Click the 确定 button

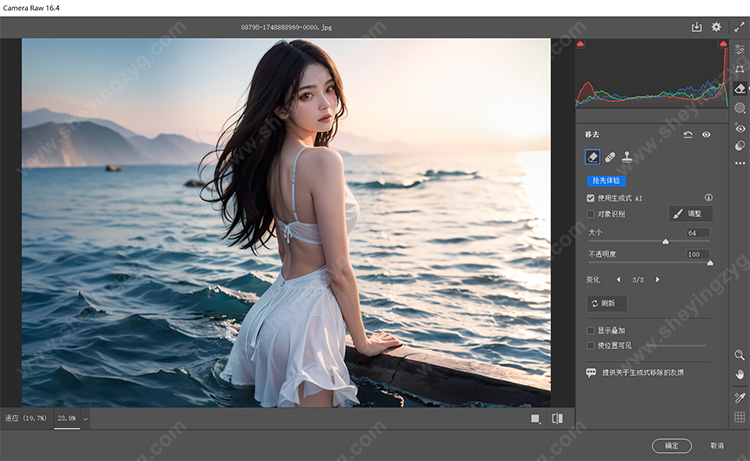click(x=671, y=445)
